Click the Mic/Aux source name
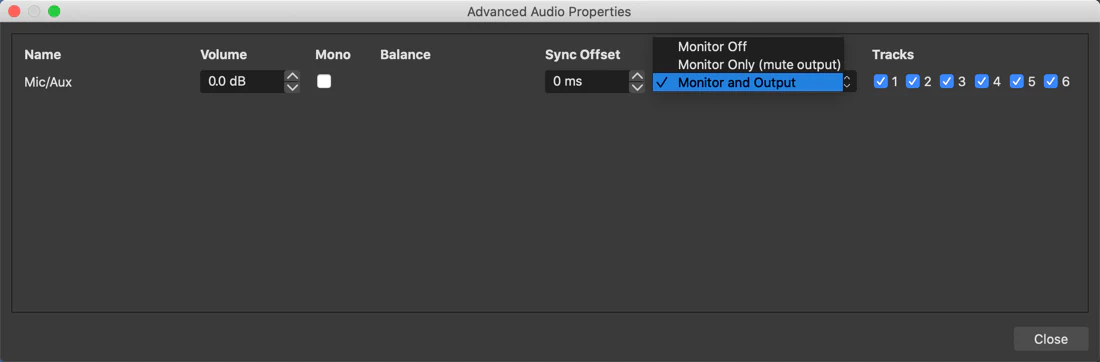This screenshot has width=1100, height=362. [x=48, y=82]
